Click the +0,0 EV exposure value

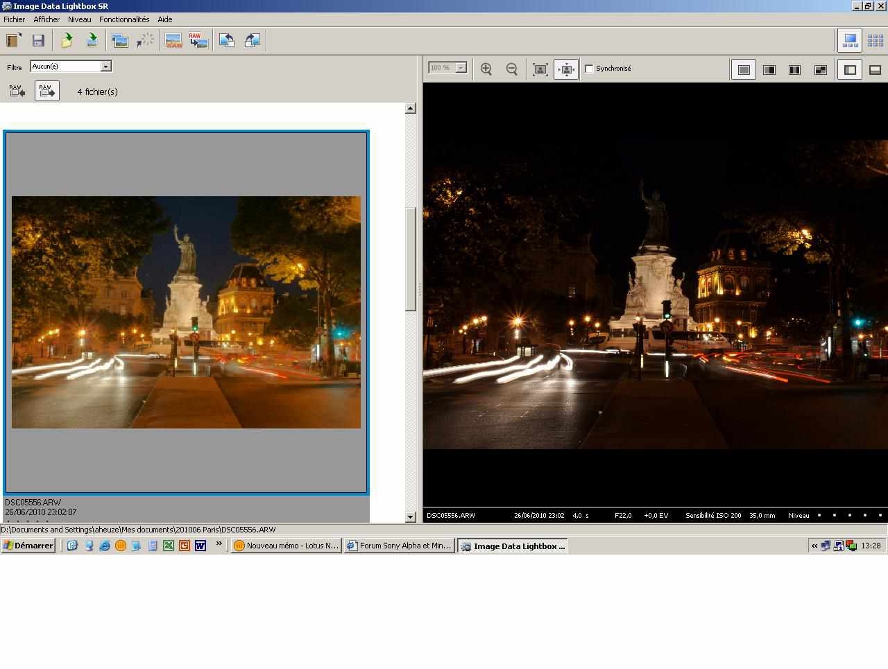(x=656, y=515)
